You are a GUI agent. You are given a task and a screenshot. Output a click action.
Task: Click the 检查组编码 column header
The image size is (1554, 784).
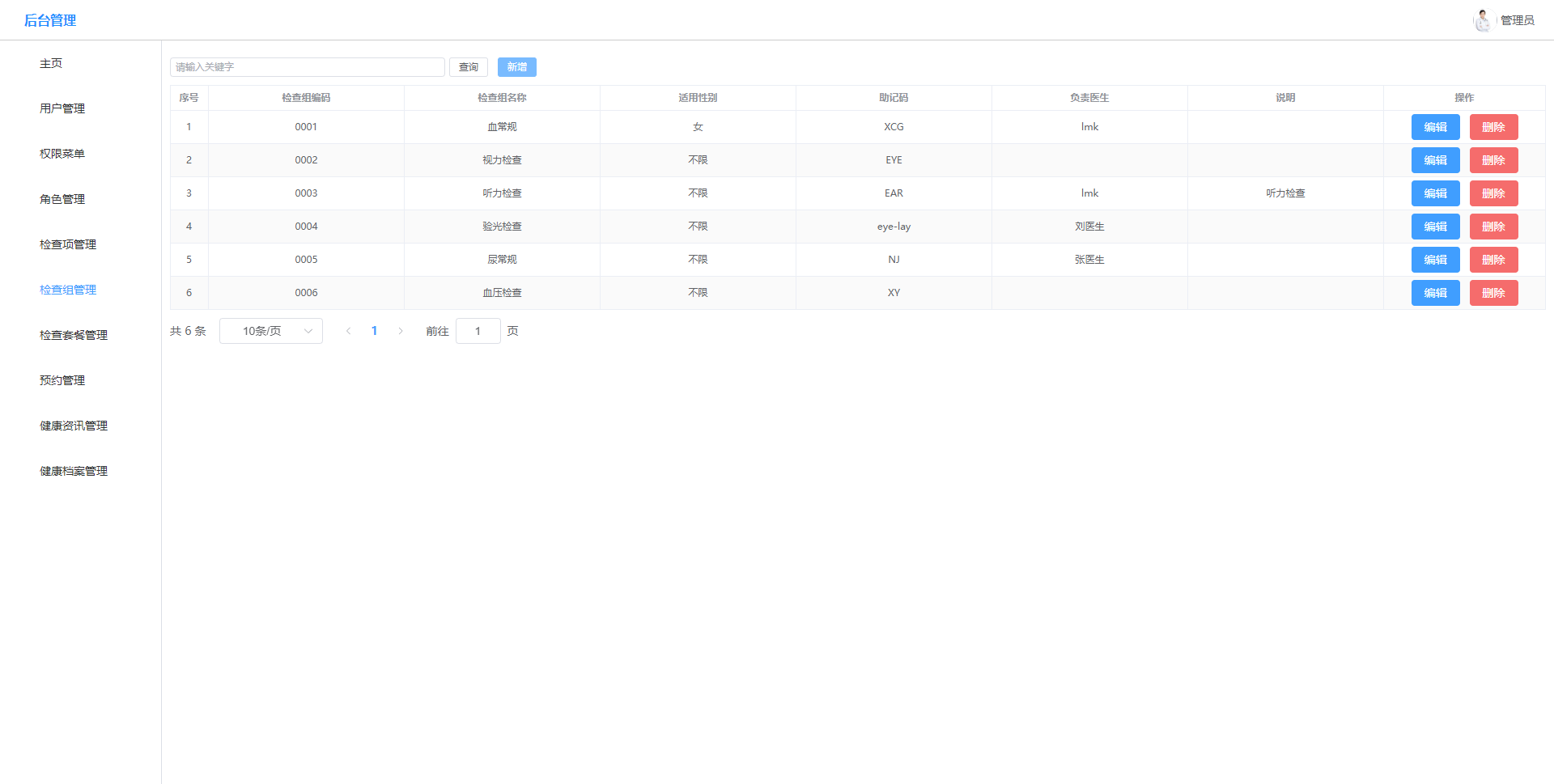point(306,98)
